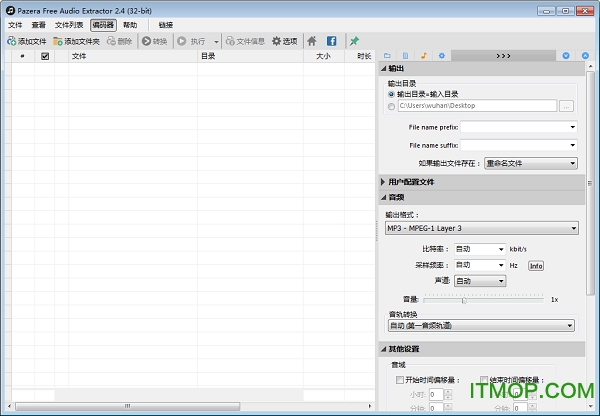Click the blue collapse-all down arrow icon
The height and width of the screenshot is (416, 600).
click(566, 56)
